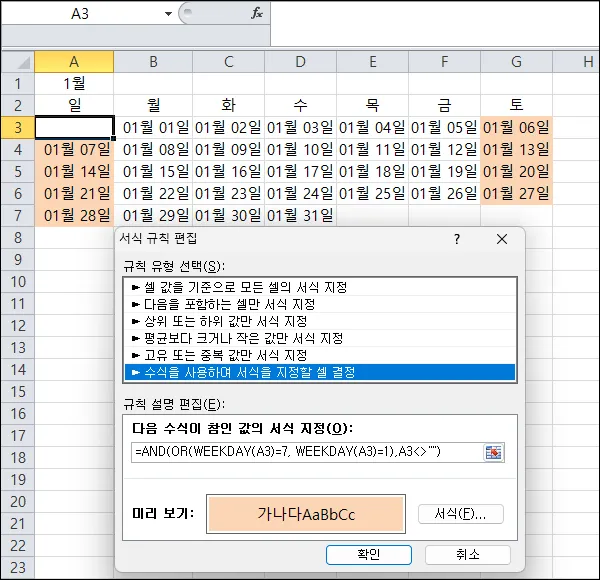Select row 7 header

(x=18, y=215)
